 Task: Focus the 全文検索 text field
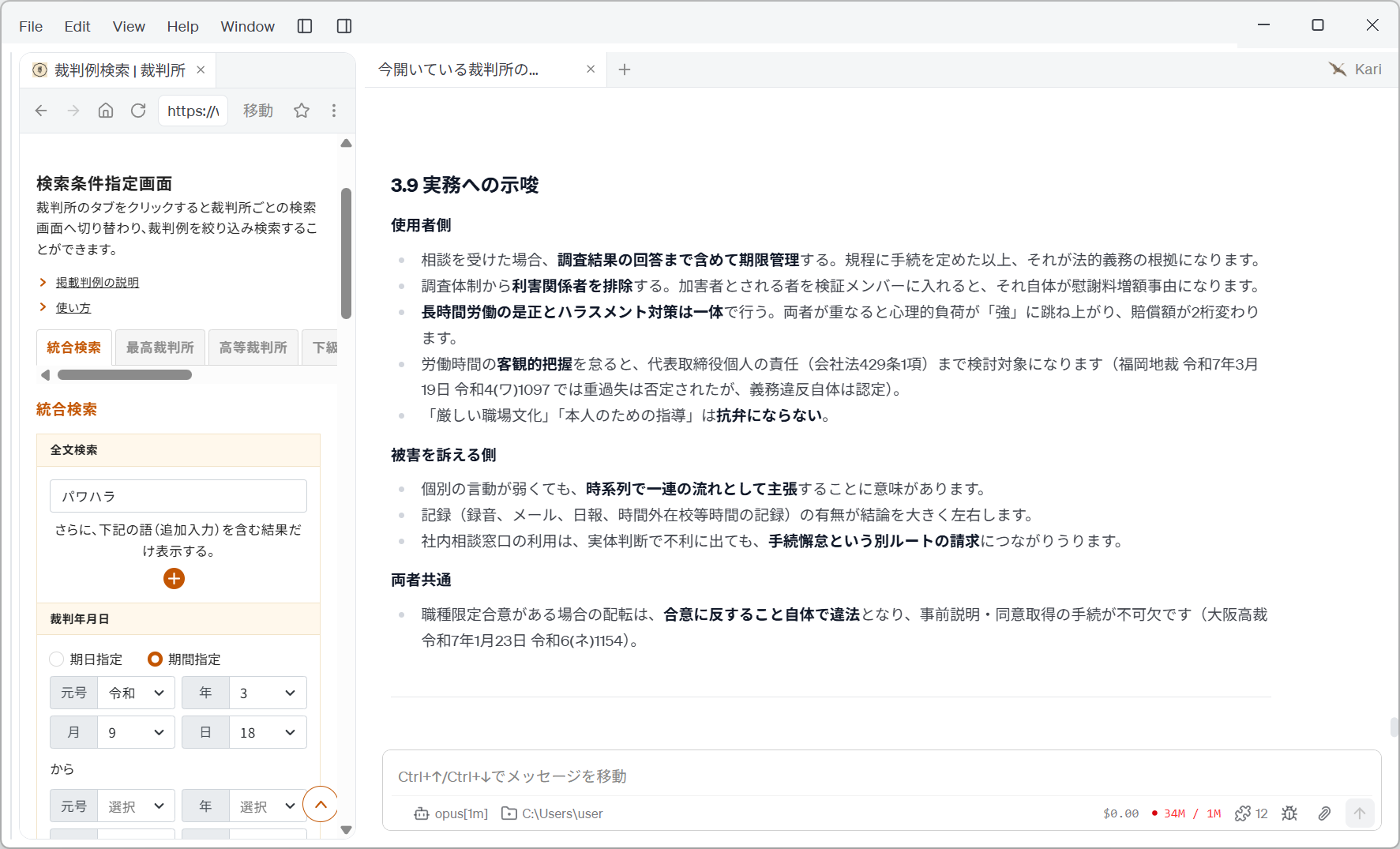[x=178, y=496]
